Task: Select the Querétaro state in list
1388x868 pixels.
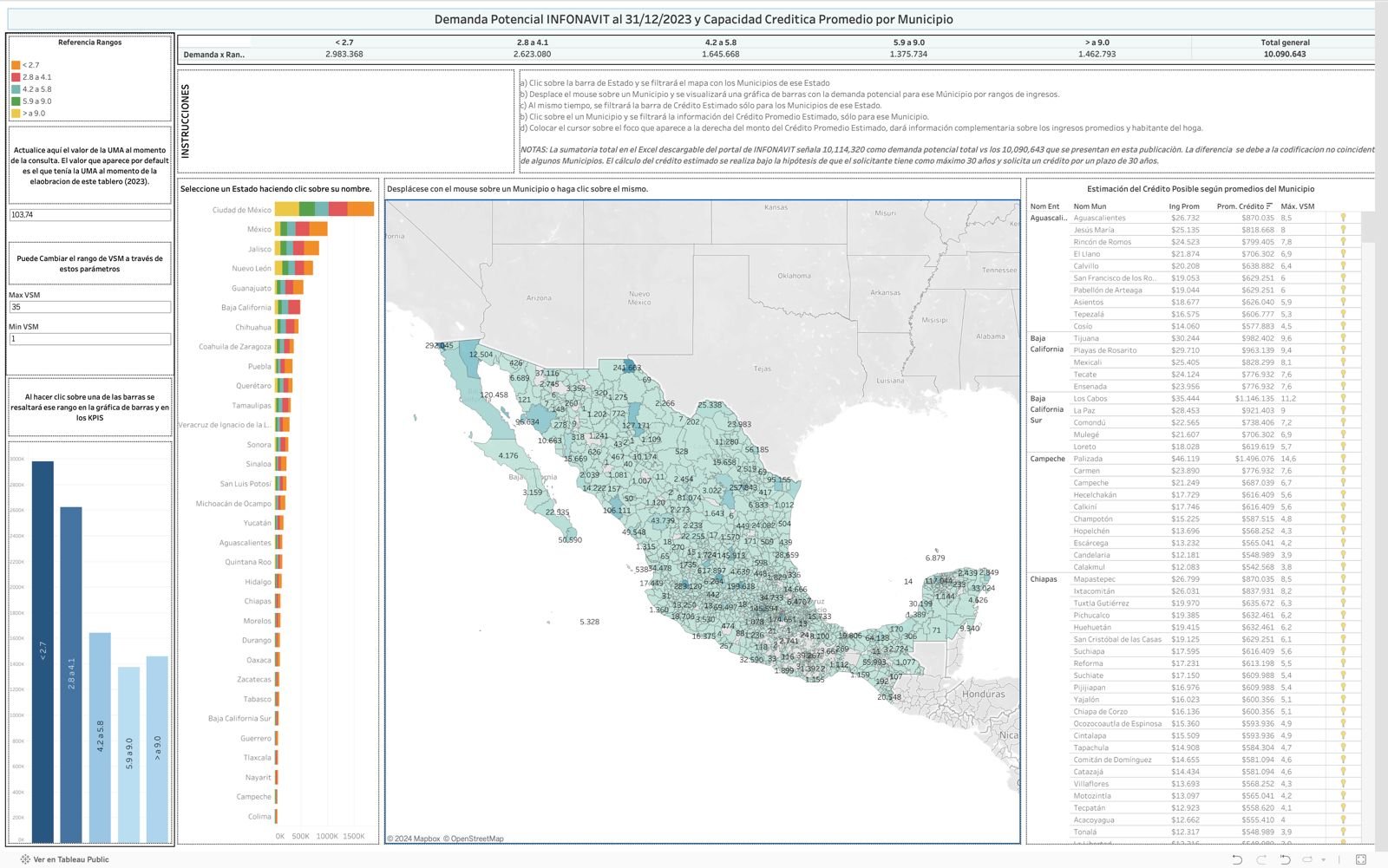Action: pyautogui.click(x=253, y=386)
